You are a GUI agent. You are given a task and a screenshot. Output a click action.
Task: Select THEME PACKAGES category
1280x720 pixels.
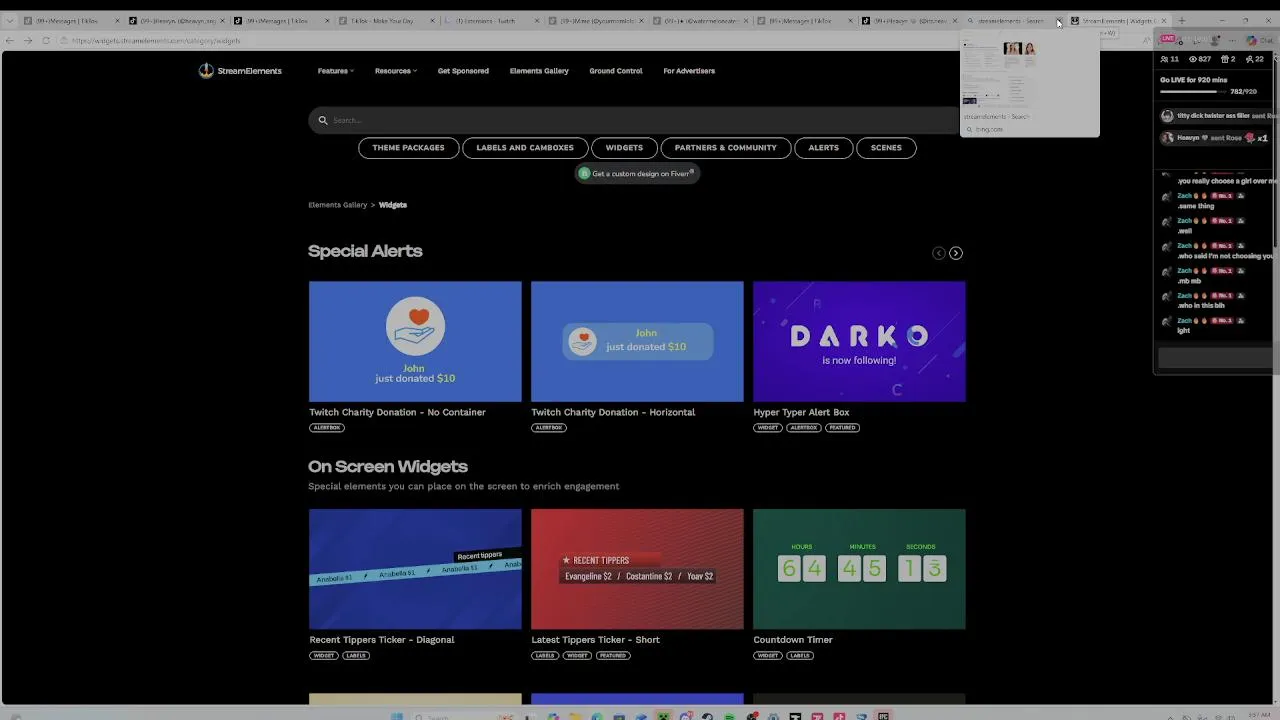pos(408,148)
